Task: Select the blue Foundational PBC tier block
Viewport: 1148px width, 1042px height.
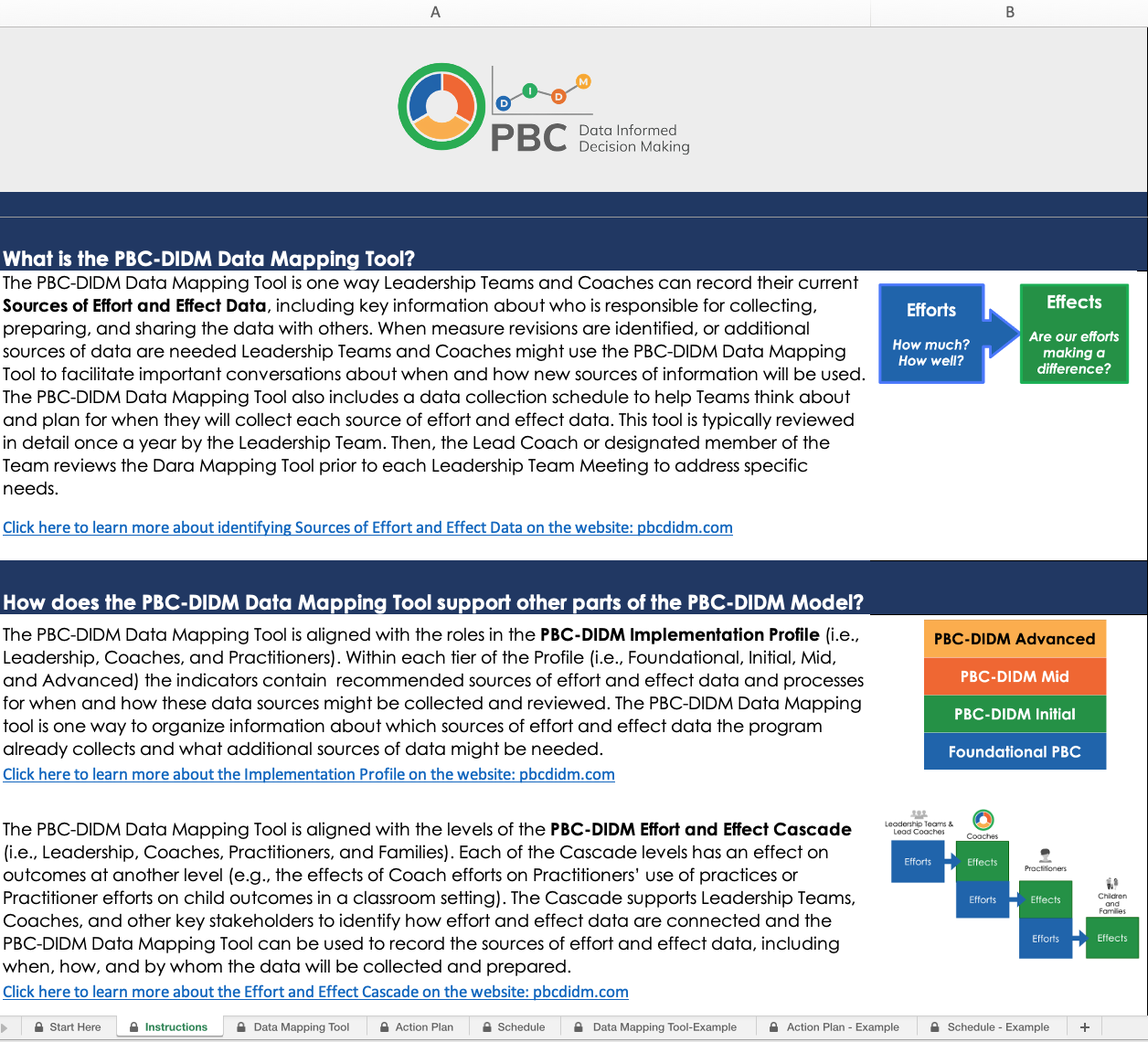Action: coord(1015,751)
